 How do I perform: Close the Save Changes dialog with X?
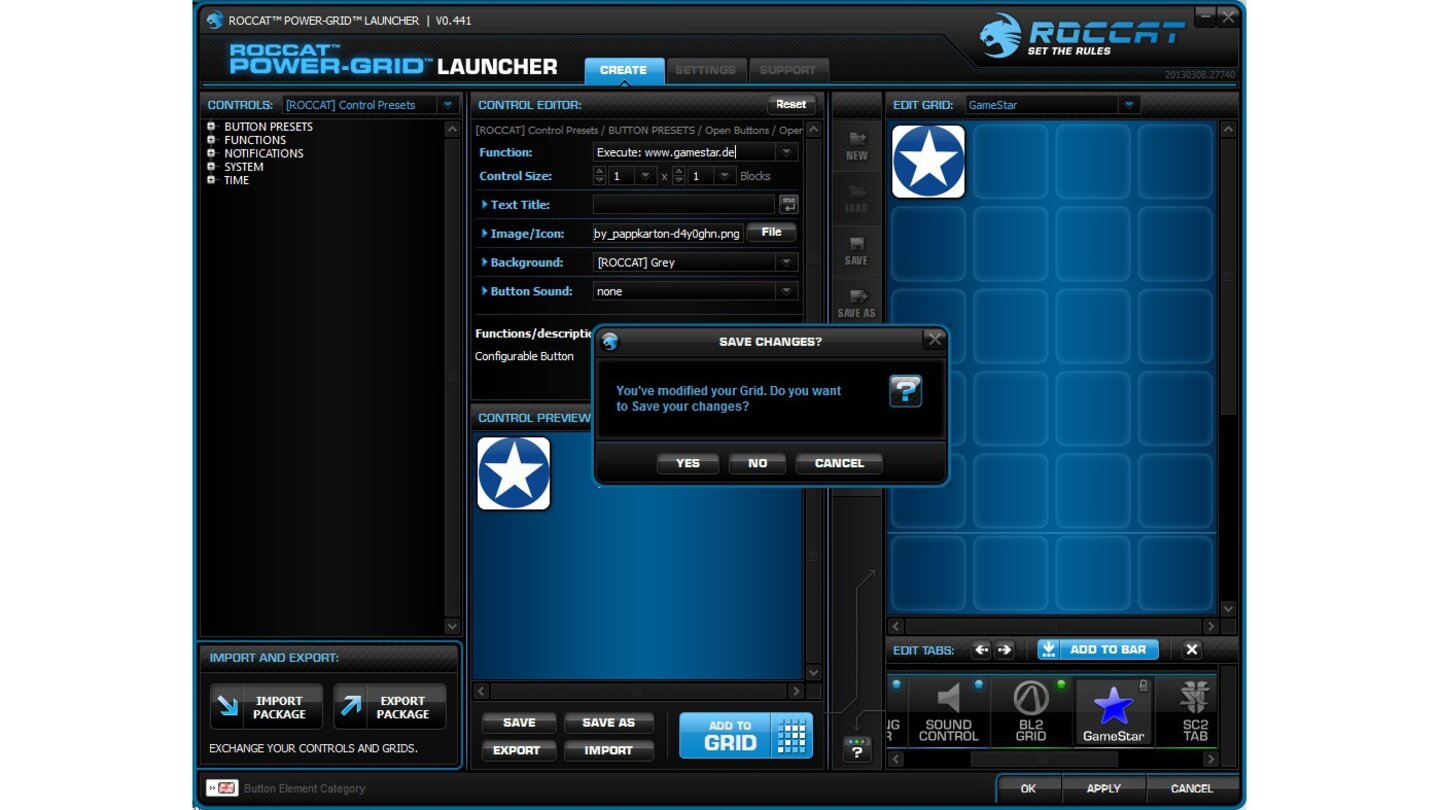tap(934, 339)
